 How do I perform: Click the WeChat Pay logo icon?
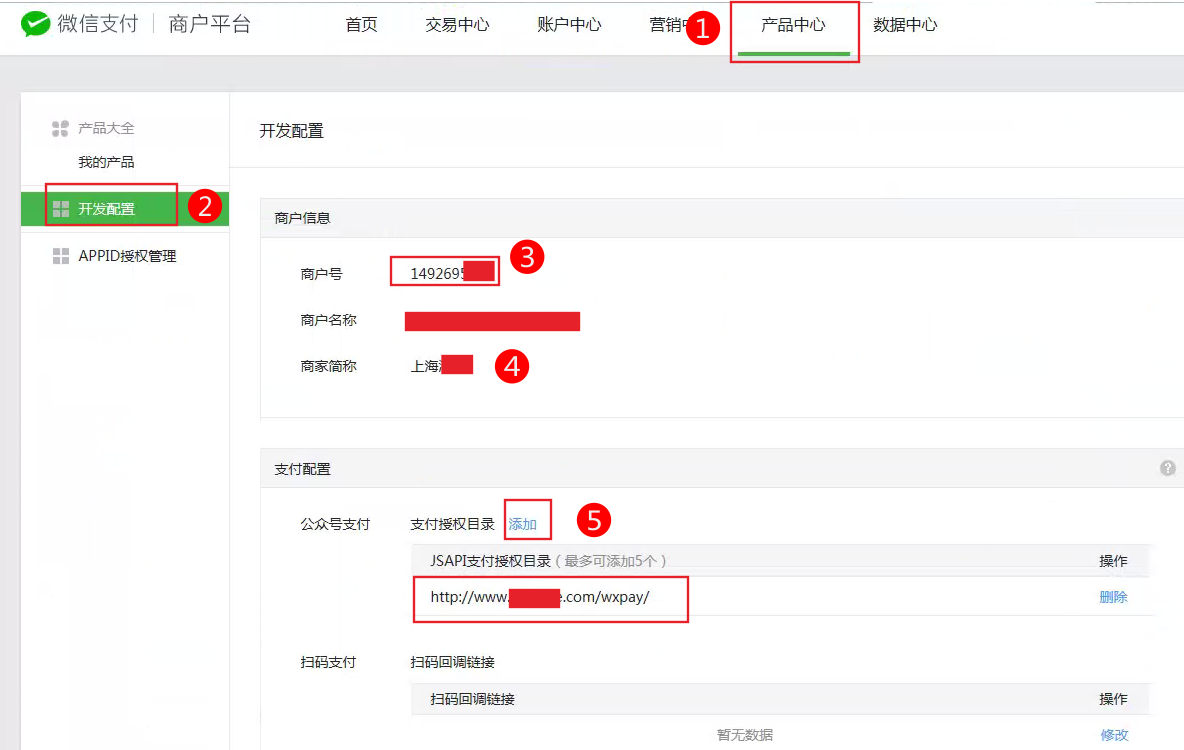coord(35,24)
